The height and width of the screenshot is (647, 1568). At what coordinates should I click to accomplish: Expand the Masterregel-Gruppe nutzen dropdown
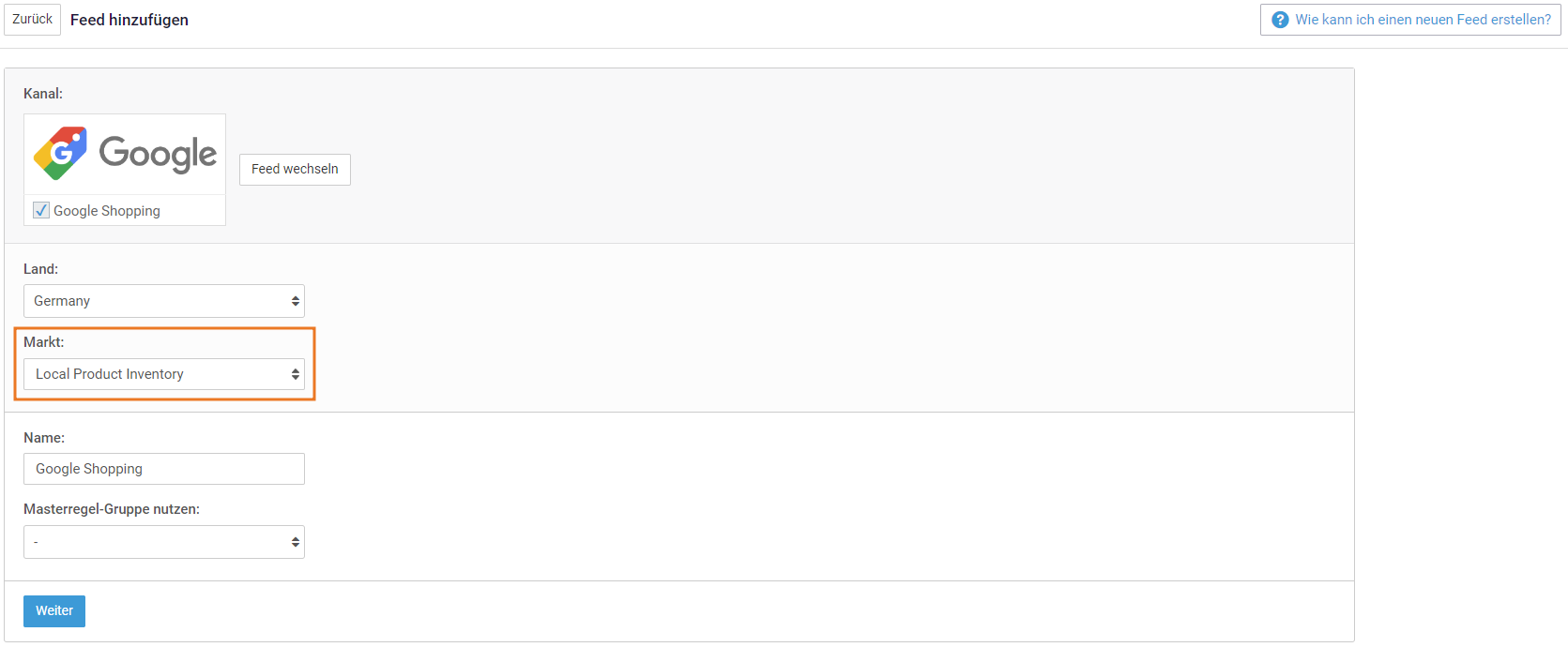click(x=164, y=541)
